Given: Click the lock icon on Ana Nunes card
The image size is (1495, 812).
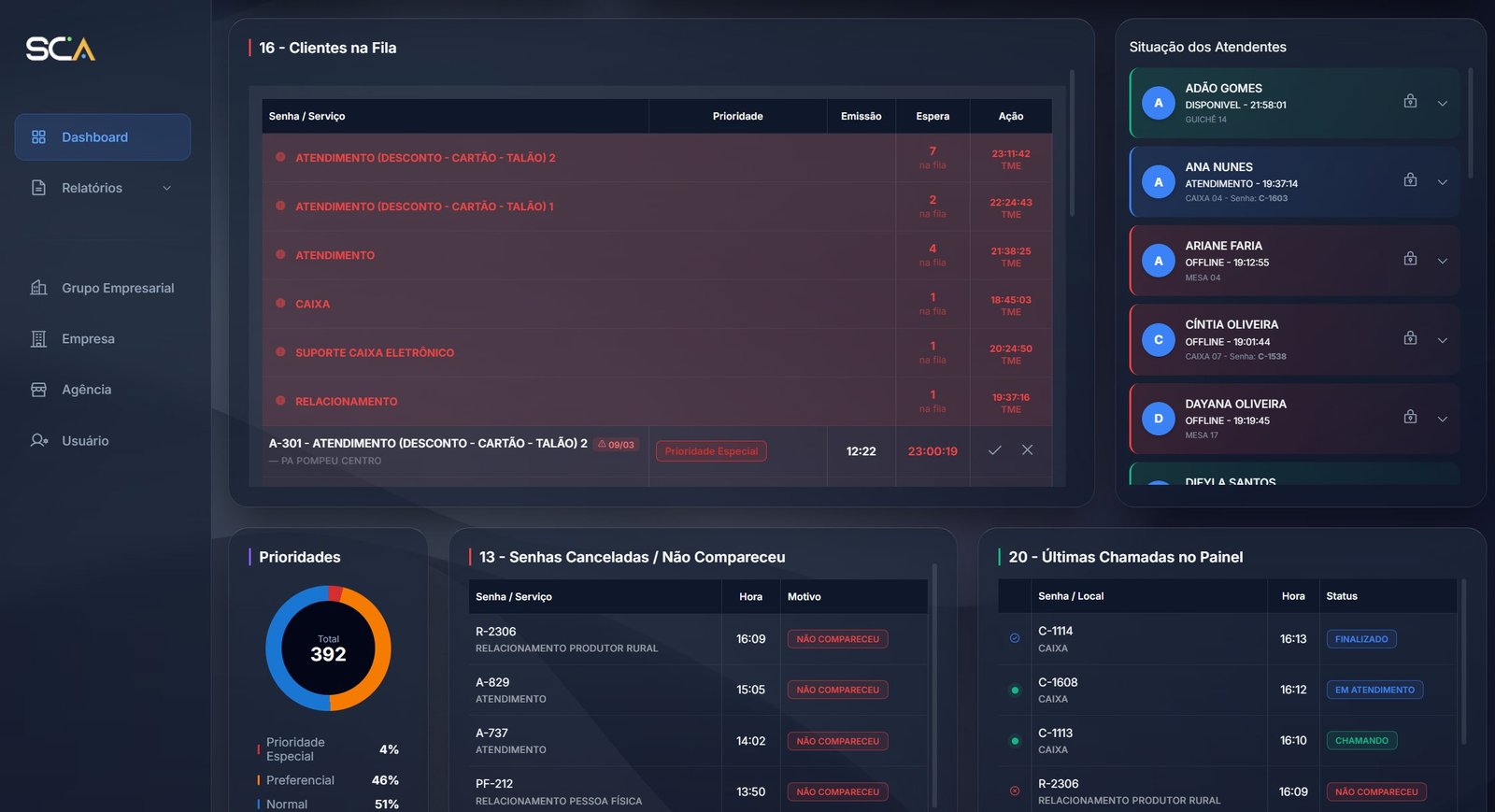Looking at the screenshot, I should (x=1410, y=180).
